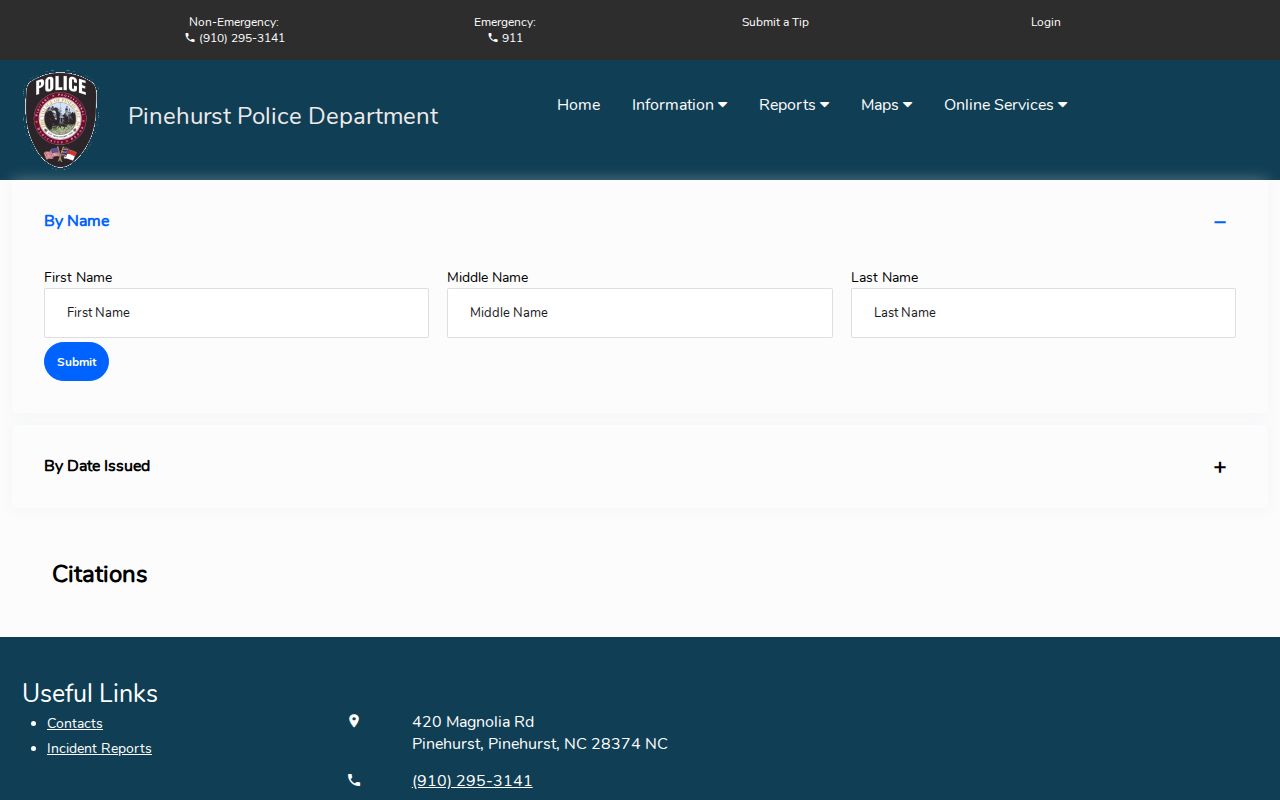Submit the name search form
The width and height of the screenshot is (1280, 800).
coord(76,362)
